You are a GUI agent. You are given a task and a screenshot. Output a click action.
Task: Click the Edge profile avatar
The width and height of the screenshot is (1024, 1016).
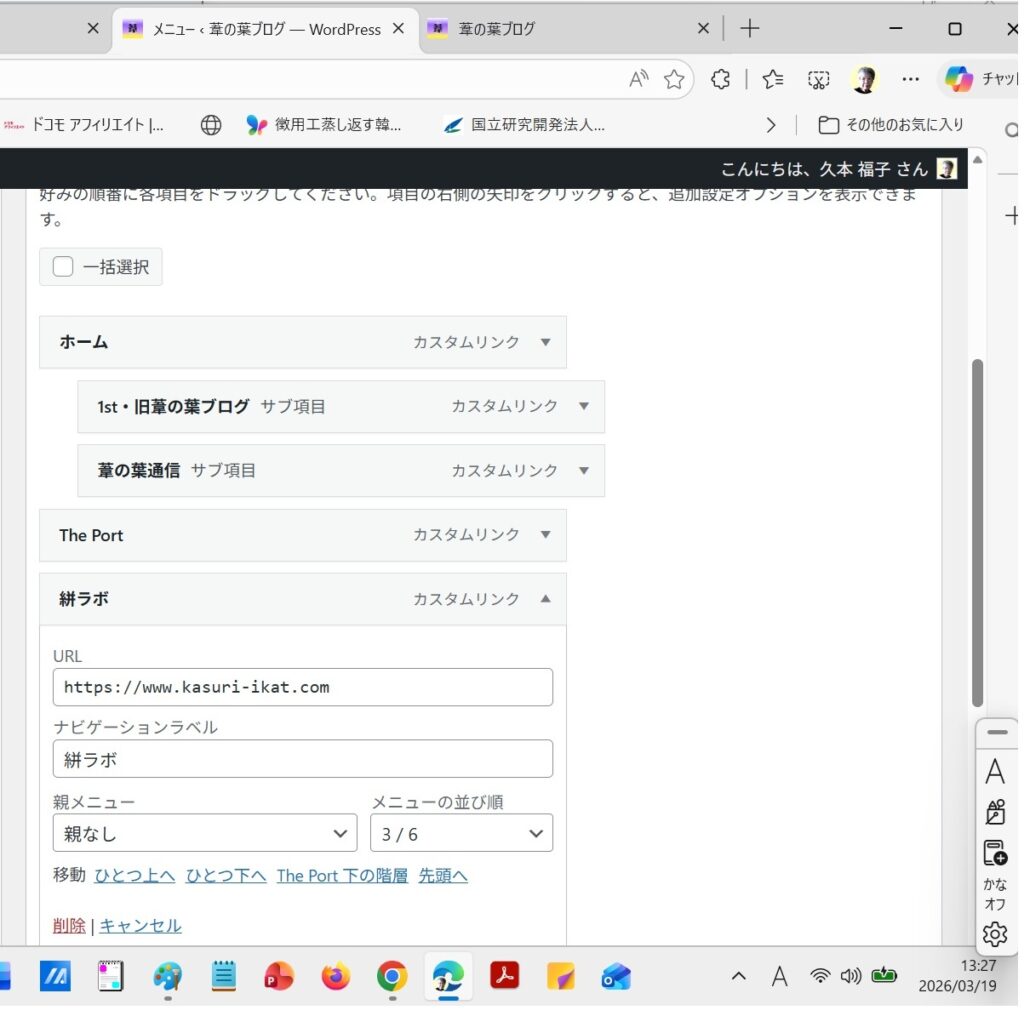click(864, 79)
